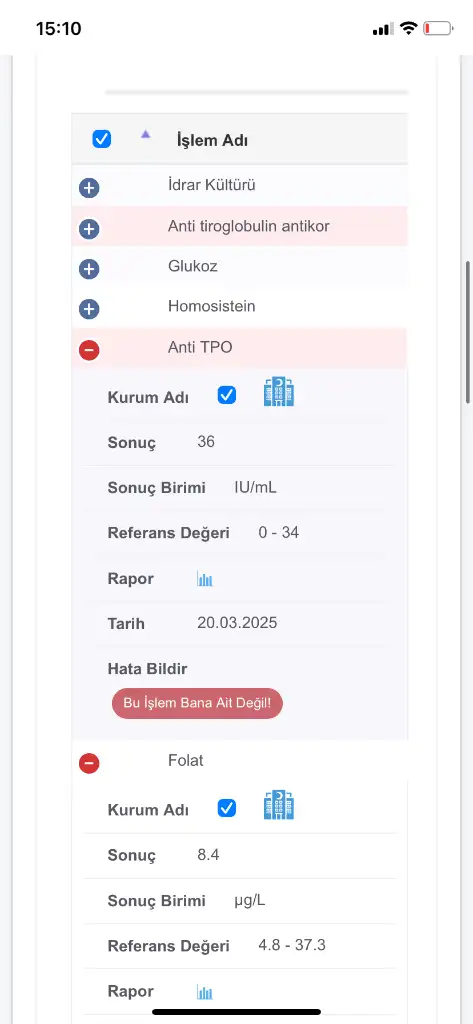
Task: Open the Anti TPO hospital building icon
Action: pos(279,392)
